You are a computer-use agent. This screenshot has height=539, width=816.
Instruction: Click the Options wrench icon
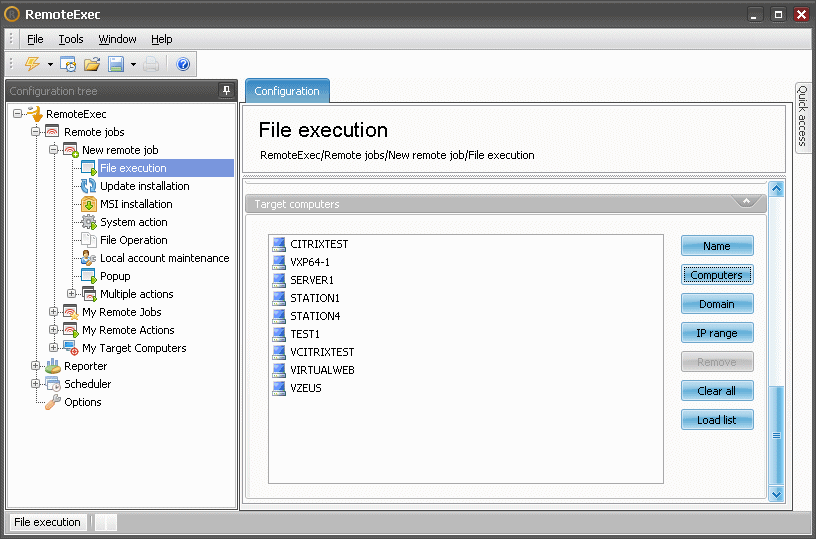53,402
